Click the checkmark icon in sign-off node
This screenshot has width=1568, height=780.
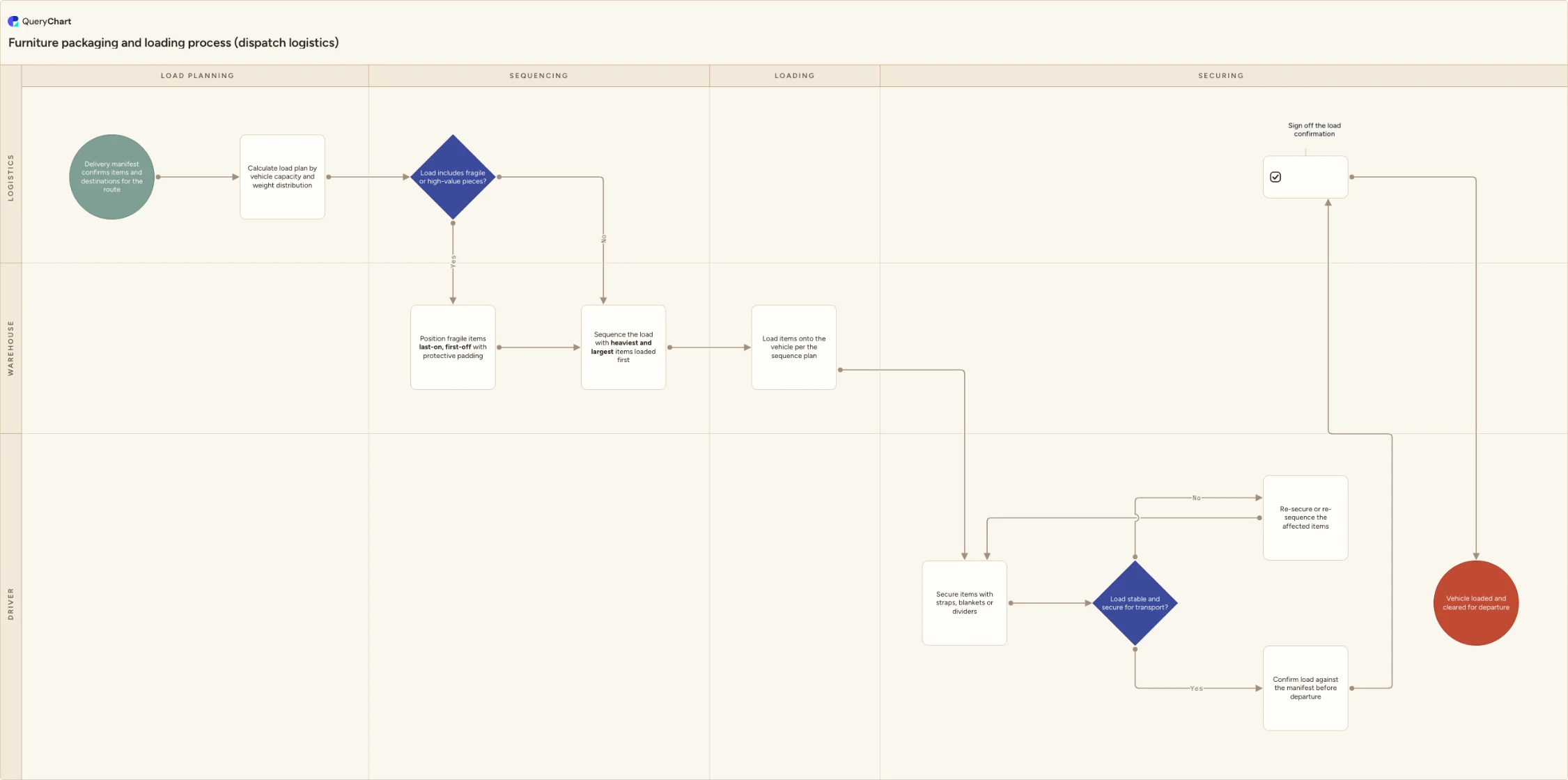1275,177
